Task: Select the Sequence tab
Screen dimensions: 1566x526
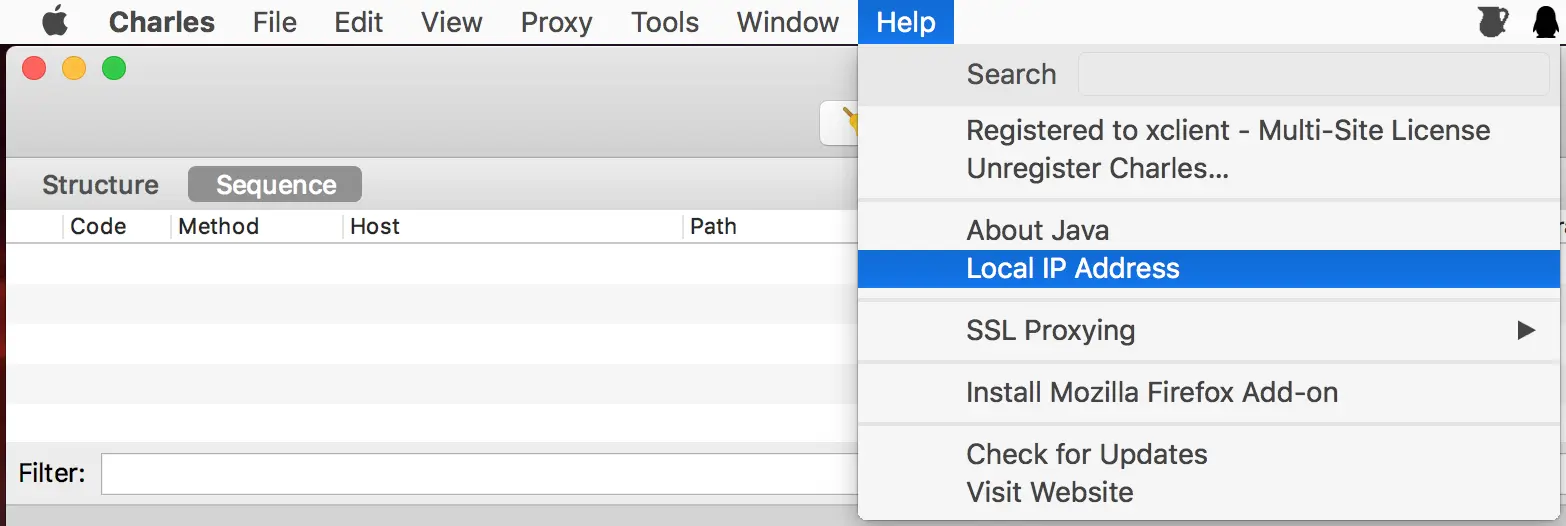Action: 275,185
